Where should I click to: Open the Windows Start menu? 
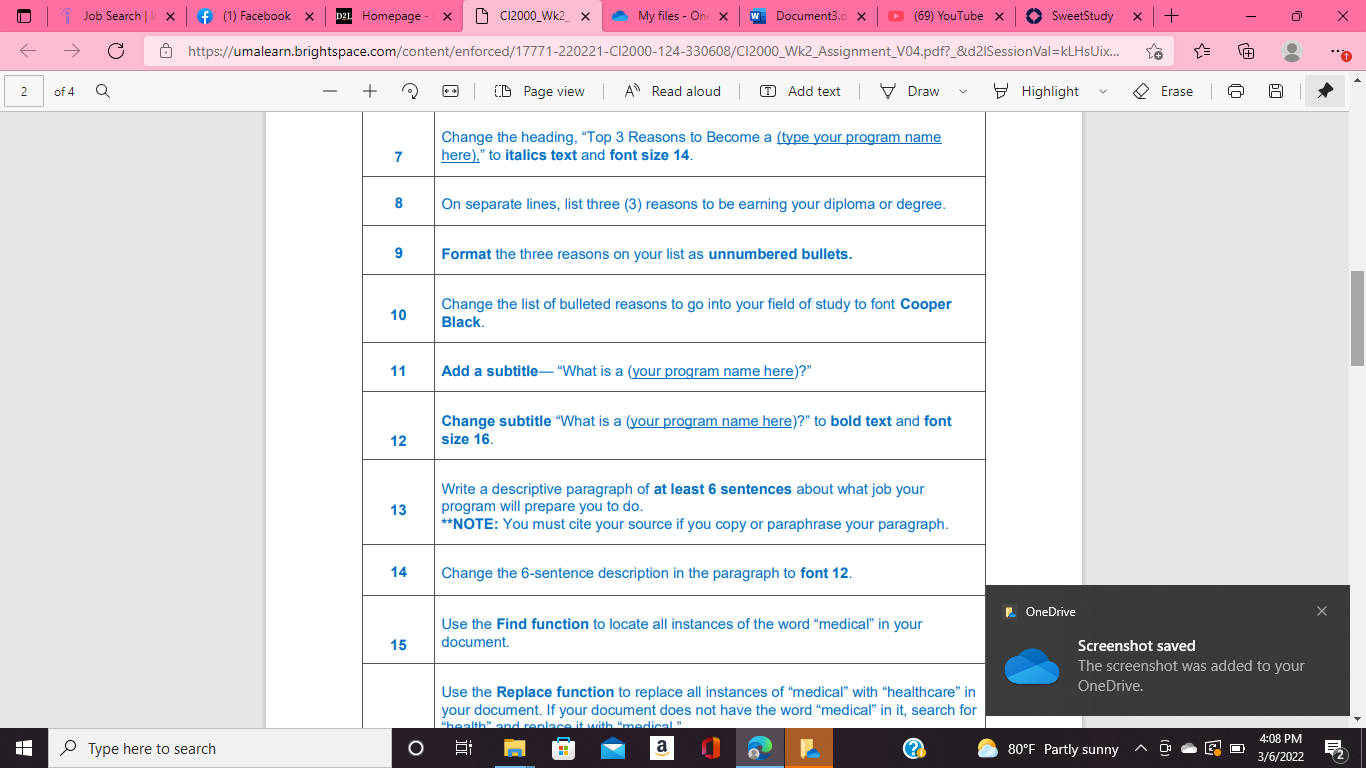[x=24, y=748]
